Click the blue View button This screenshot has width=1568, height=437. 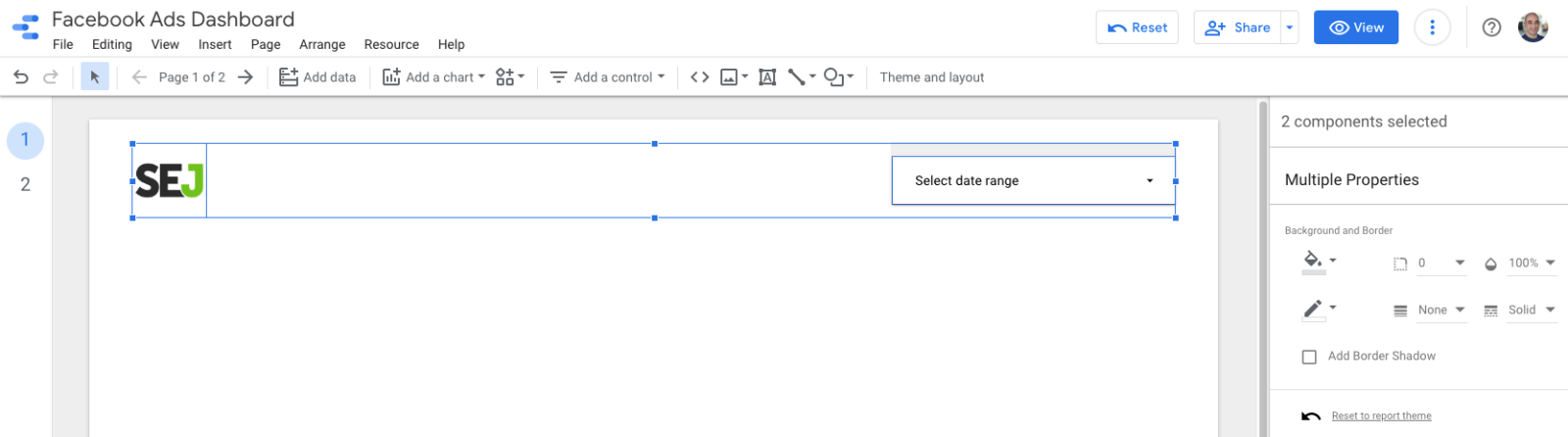pyautogui.click(x=1356, y=27)
